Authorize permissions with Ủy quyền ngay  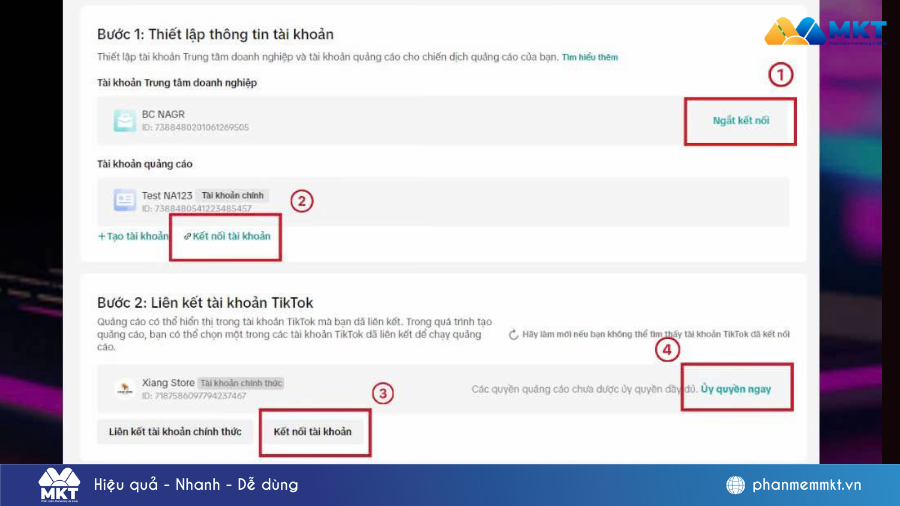[736, 389]
